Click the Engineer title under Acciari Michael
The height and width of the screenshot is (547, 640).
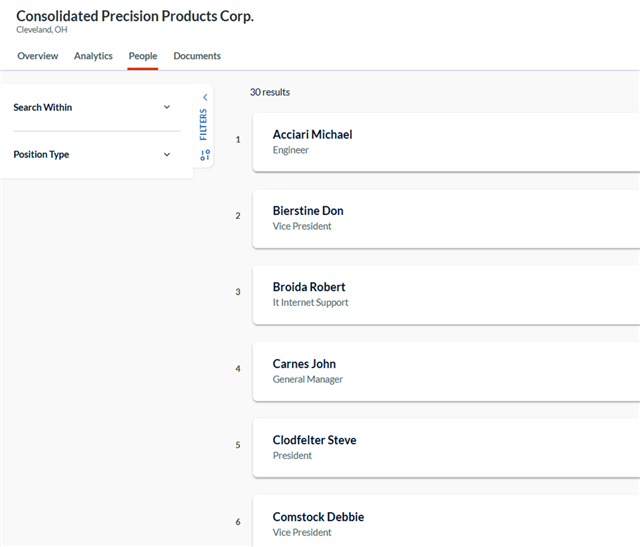coord(291,150)
